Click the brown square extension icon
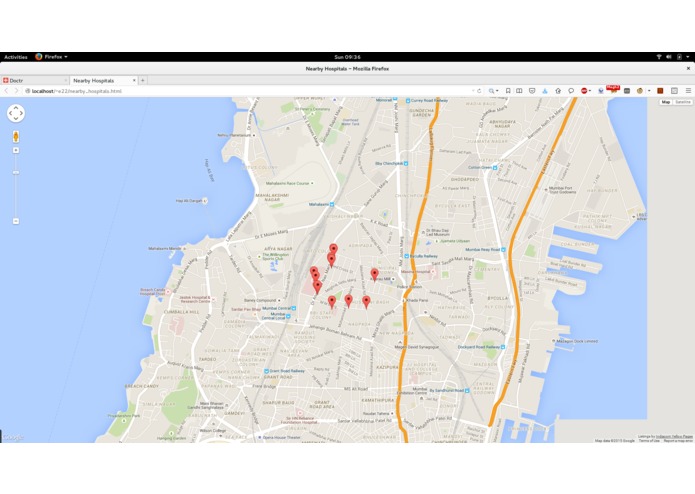Viewport: 695px width, 494px height. point(660,91)
